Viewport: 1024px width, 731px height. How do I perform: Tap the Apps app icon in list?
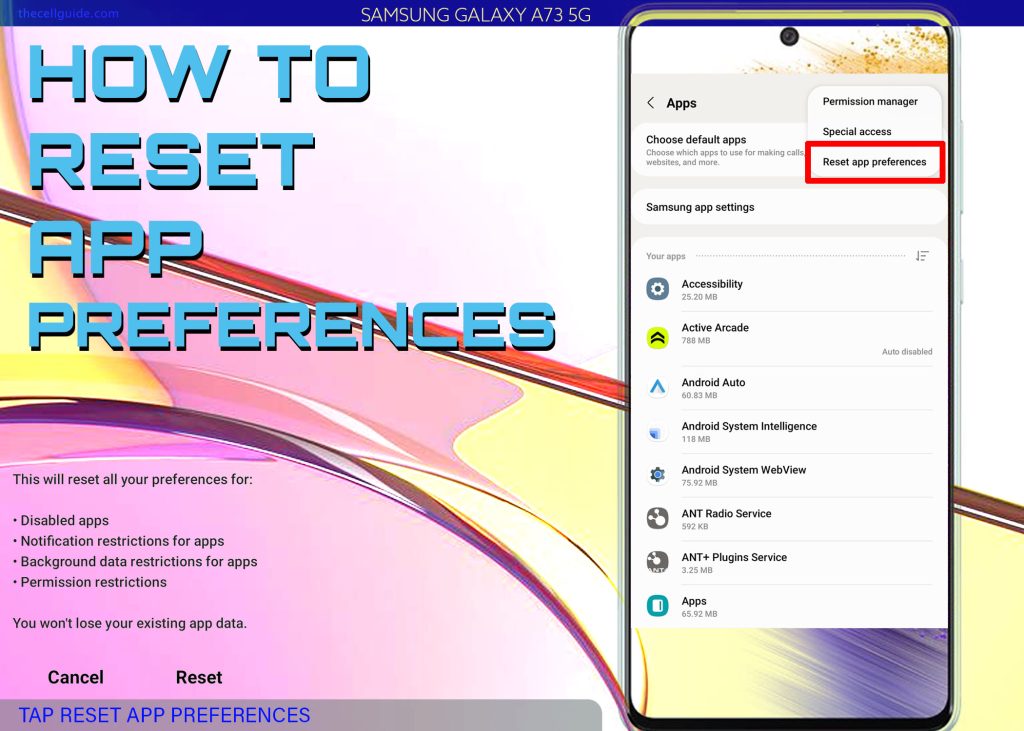pyautogui.click(x=658, y=606)
